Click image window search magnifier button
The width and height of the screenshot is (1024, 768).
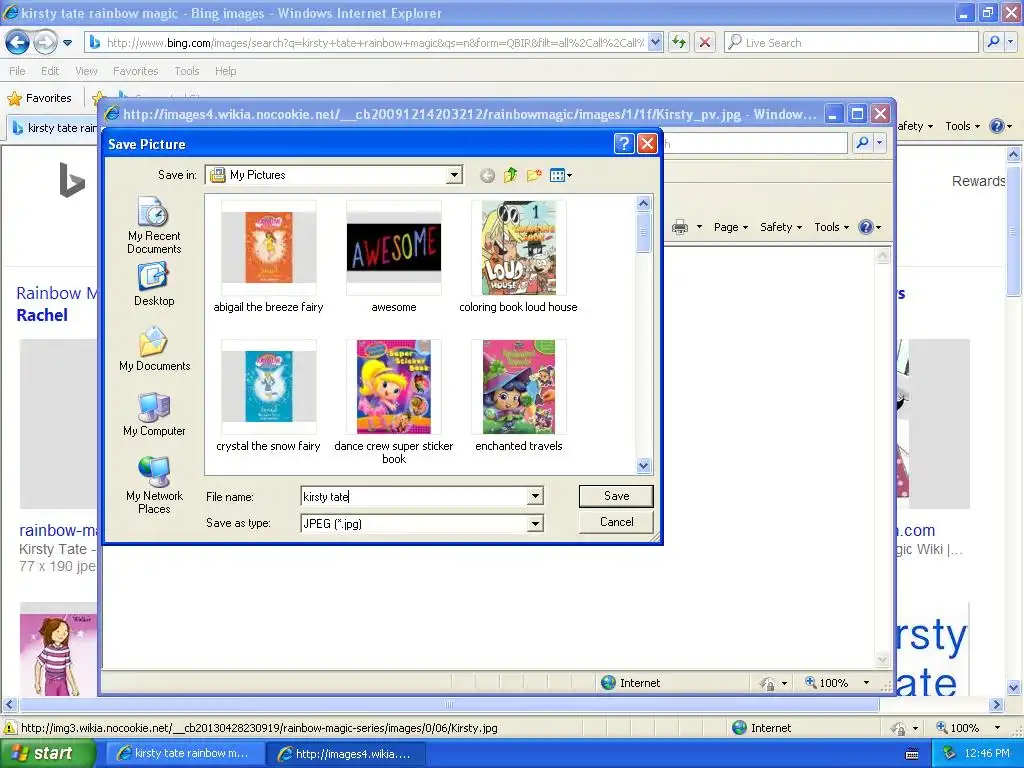862,142
